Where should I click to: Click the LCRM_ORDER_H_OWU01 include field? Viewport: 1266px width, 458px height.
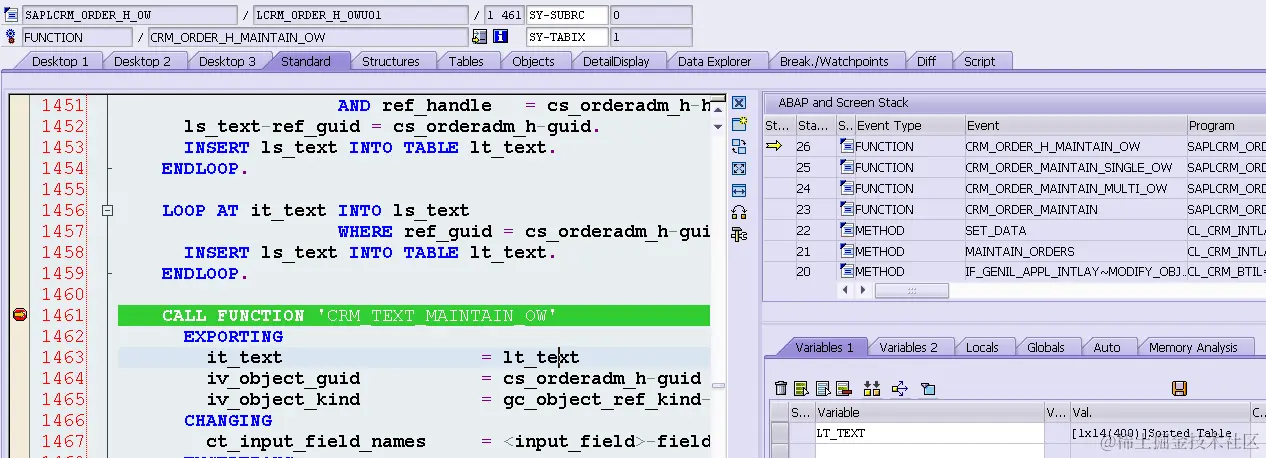click(361, 15)
